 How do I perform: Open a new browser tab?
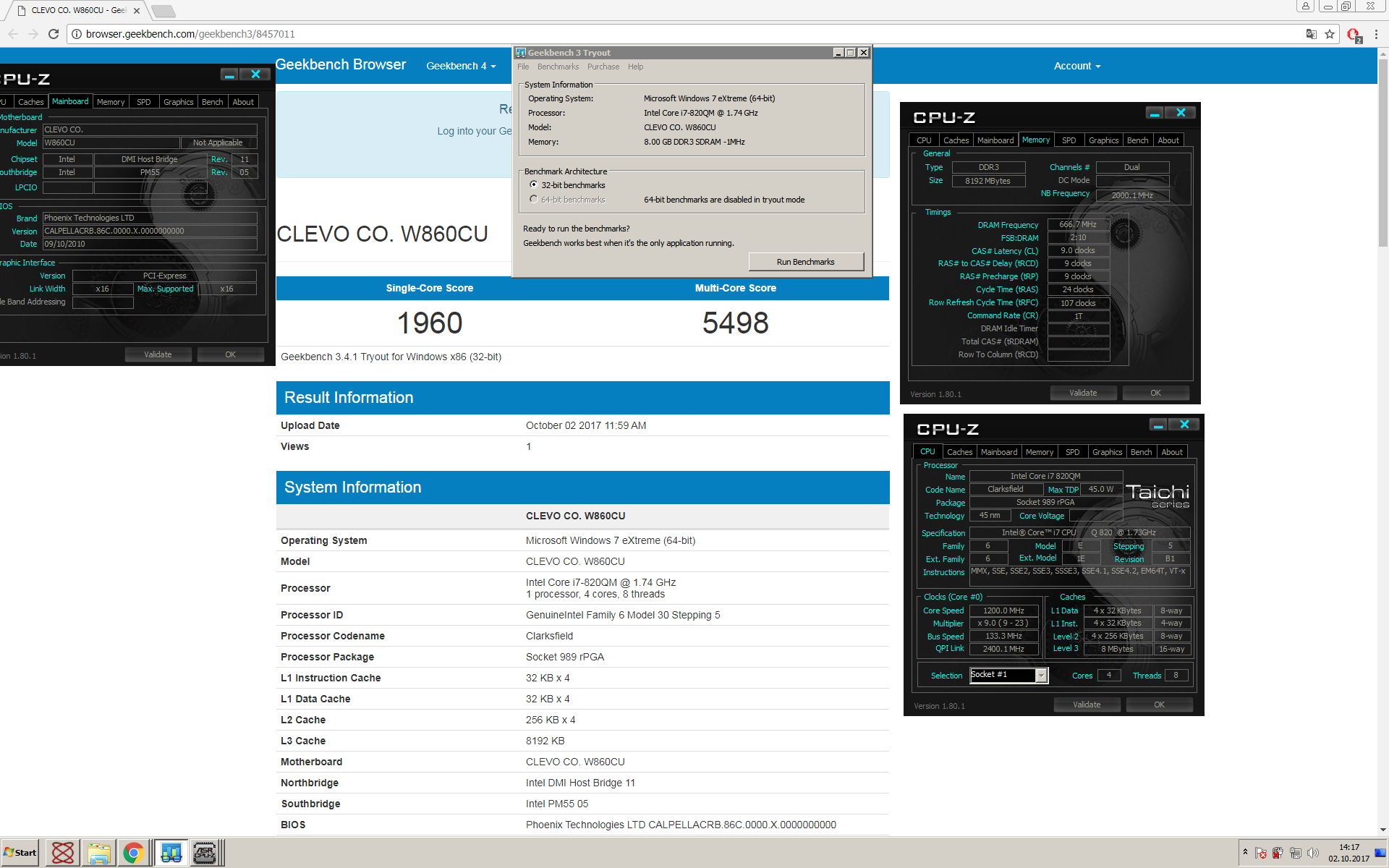click(163, 11)
